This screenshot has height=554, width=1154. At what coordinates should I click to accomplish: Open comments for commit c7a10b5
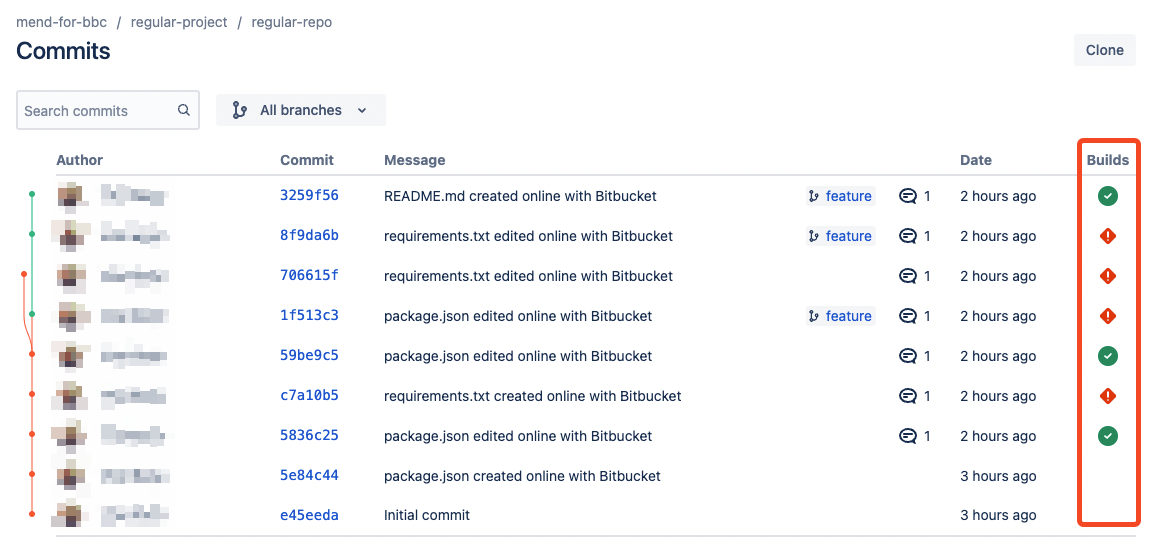pyautogui.click(x=908, y=396)
